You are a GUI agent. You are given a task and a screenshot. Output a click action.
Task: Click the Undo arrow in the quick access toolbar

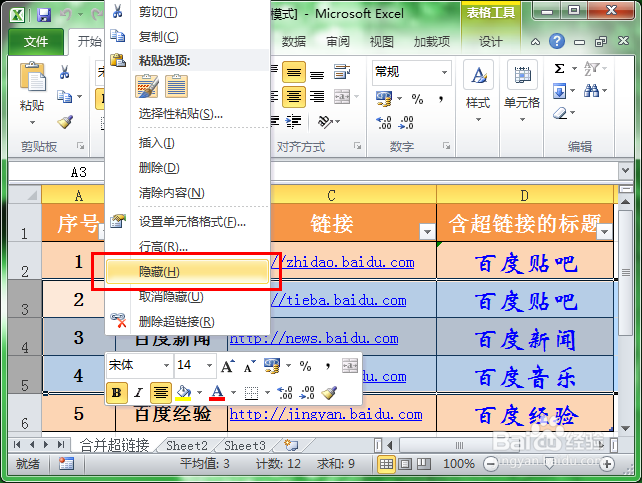coord(66,15)
